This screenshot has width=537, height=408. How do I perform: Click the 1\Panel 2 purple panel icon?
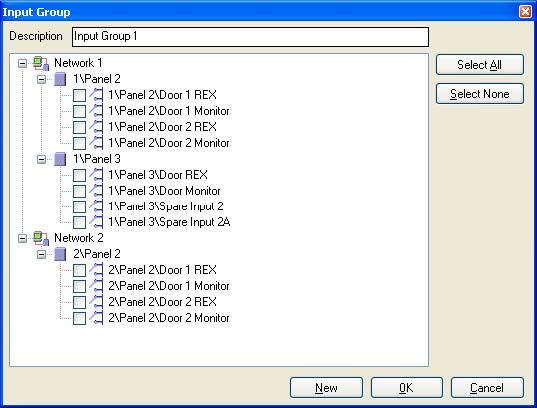coord(60,79)
